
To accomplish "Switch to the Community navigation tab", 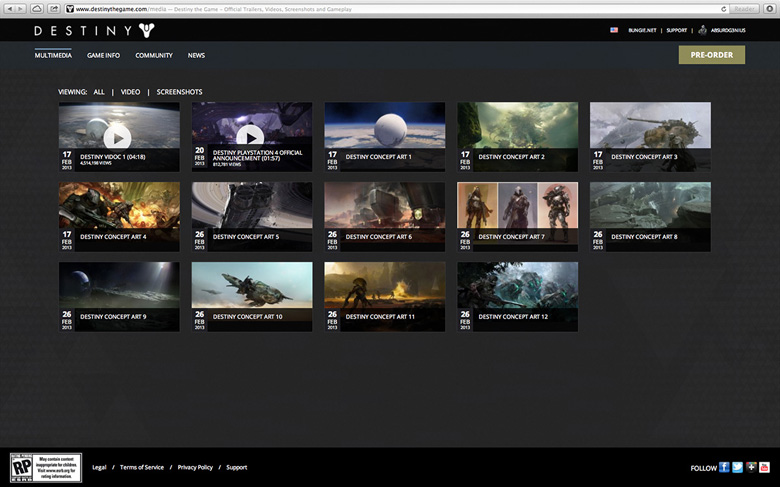I will pos(154,56).
